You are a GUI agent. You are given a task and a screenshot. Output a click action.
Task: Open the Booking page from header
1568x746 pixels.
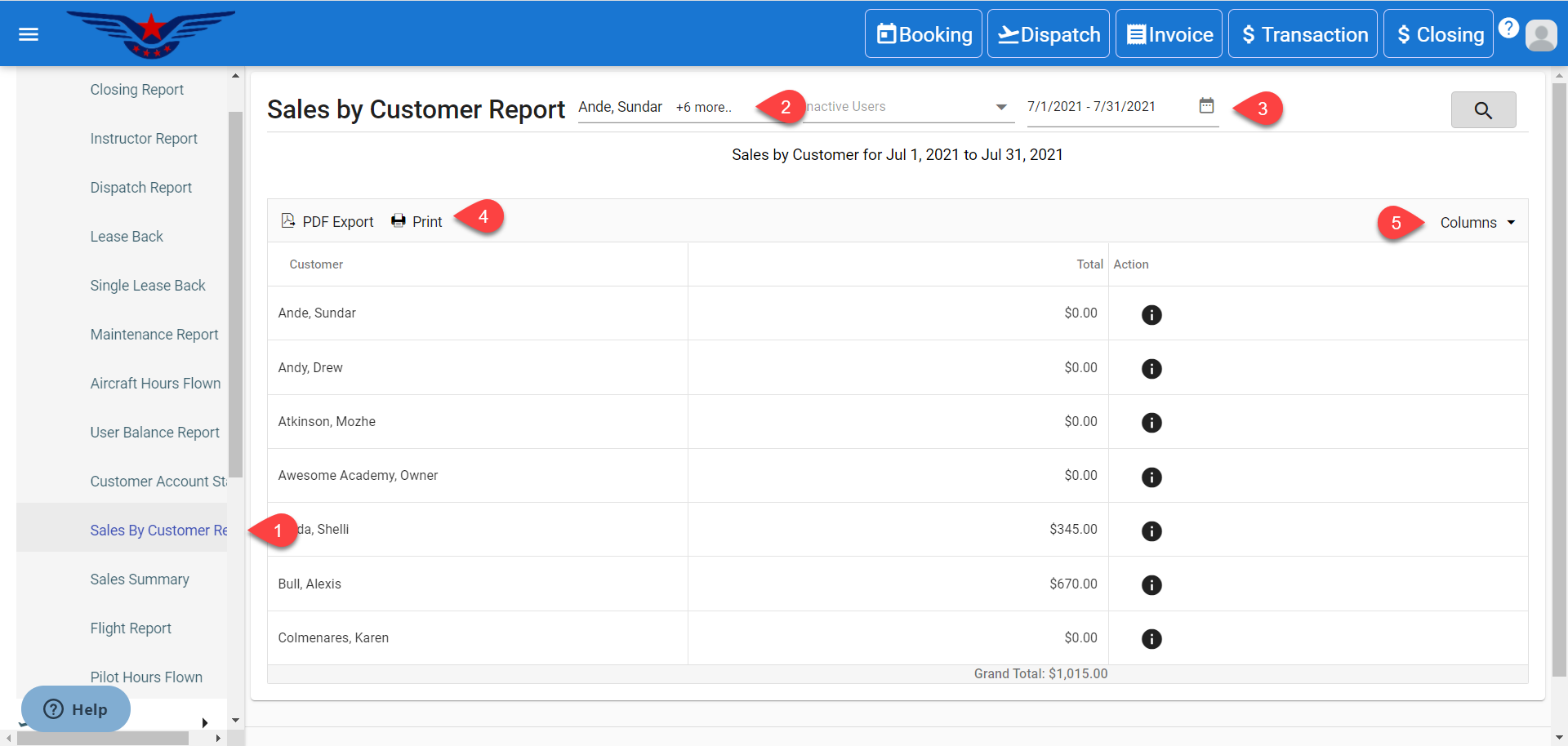[924, 34]
